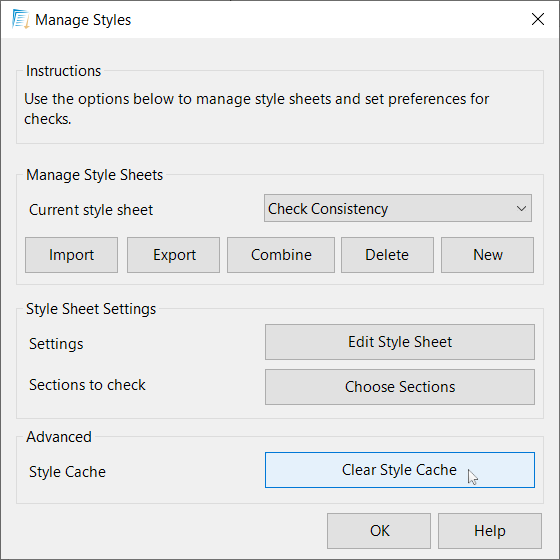Import a style sheet
The width and height of the screenshot is (560, 560).
click(71, 255)
